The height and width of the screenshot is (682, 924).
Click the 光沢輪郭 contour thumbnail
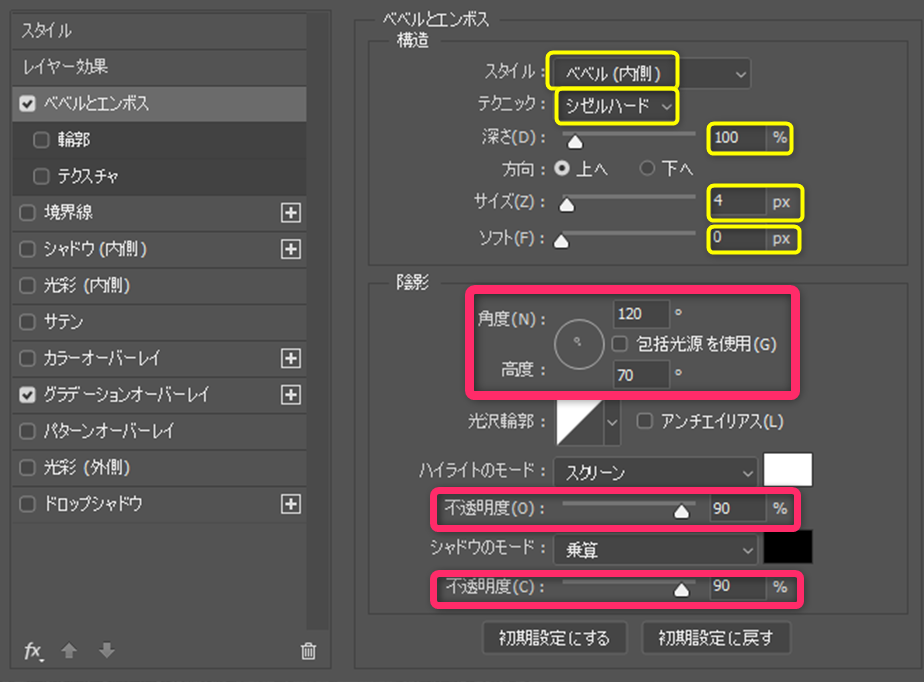click(x=580, y=423)
